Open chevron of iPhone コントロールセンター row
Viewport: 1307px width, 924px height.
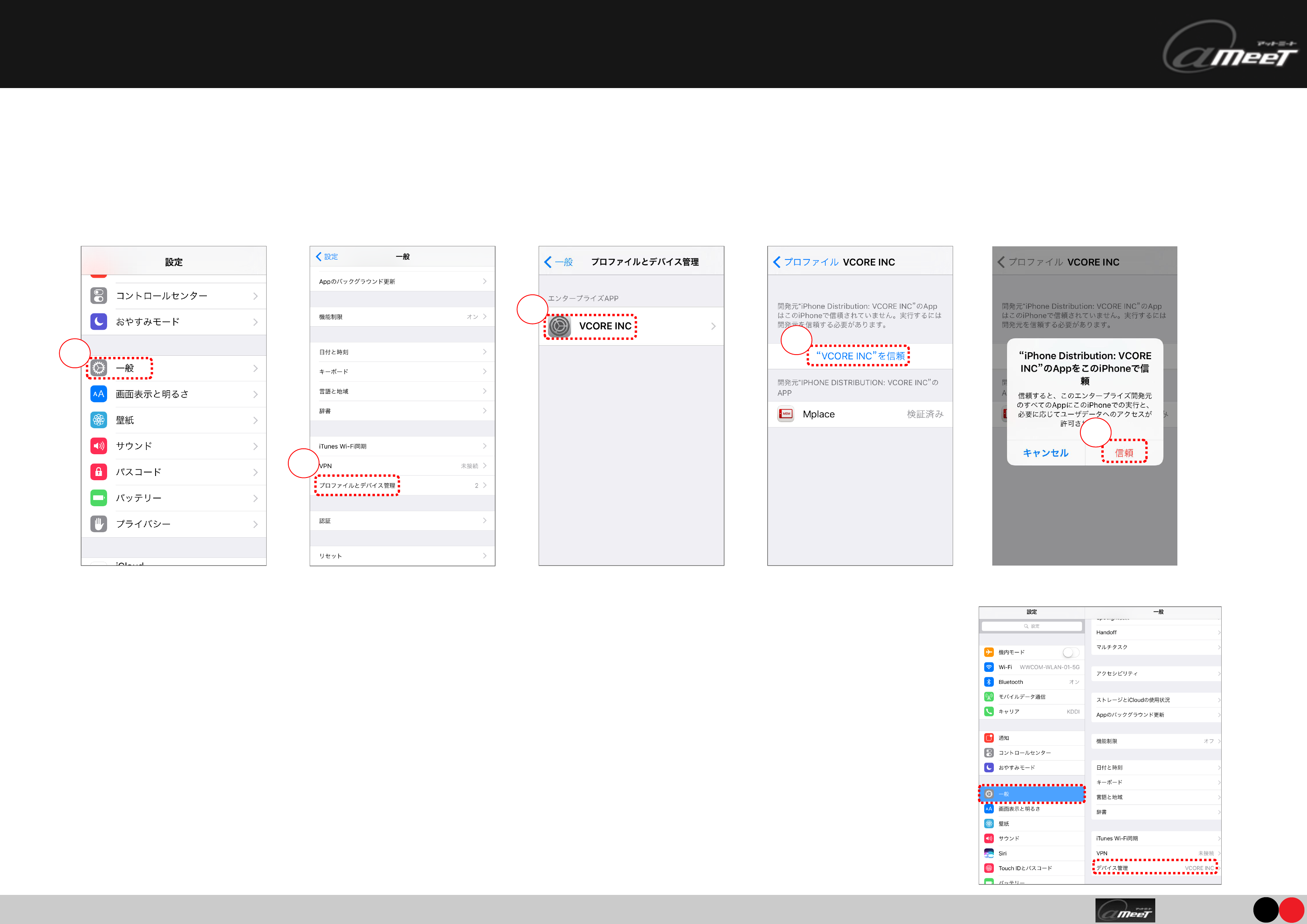(256, 296)
